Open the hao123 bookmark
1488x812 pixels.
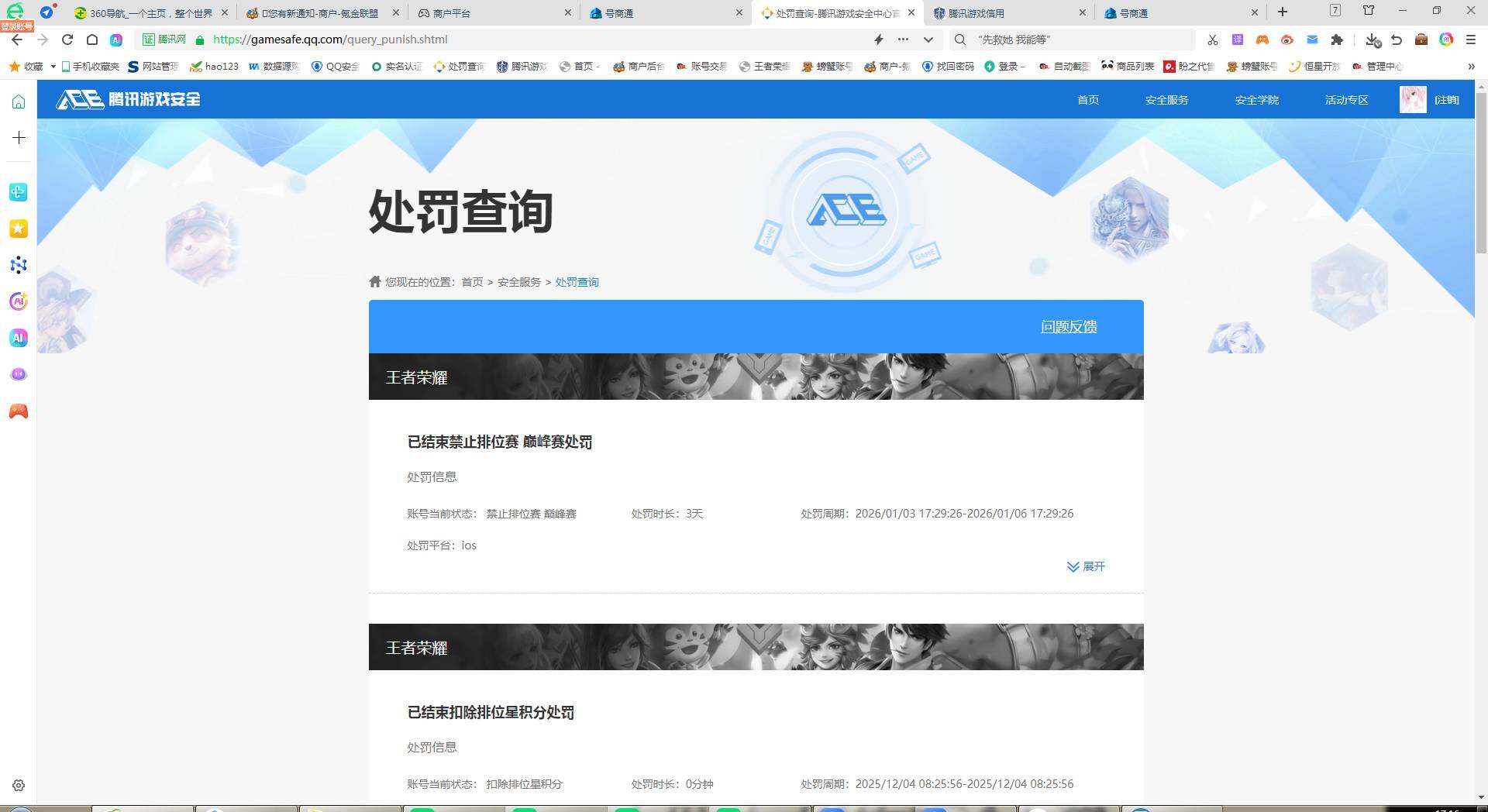(x=215, y=67)
